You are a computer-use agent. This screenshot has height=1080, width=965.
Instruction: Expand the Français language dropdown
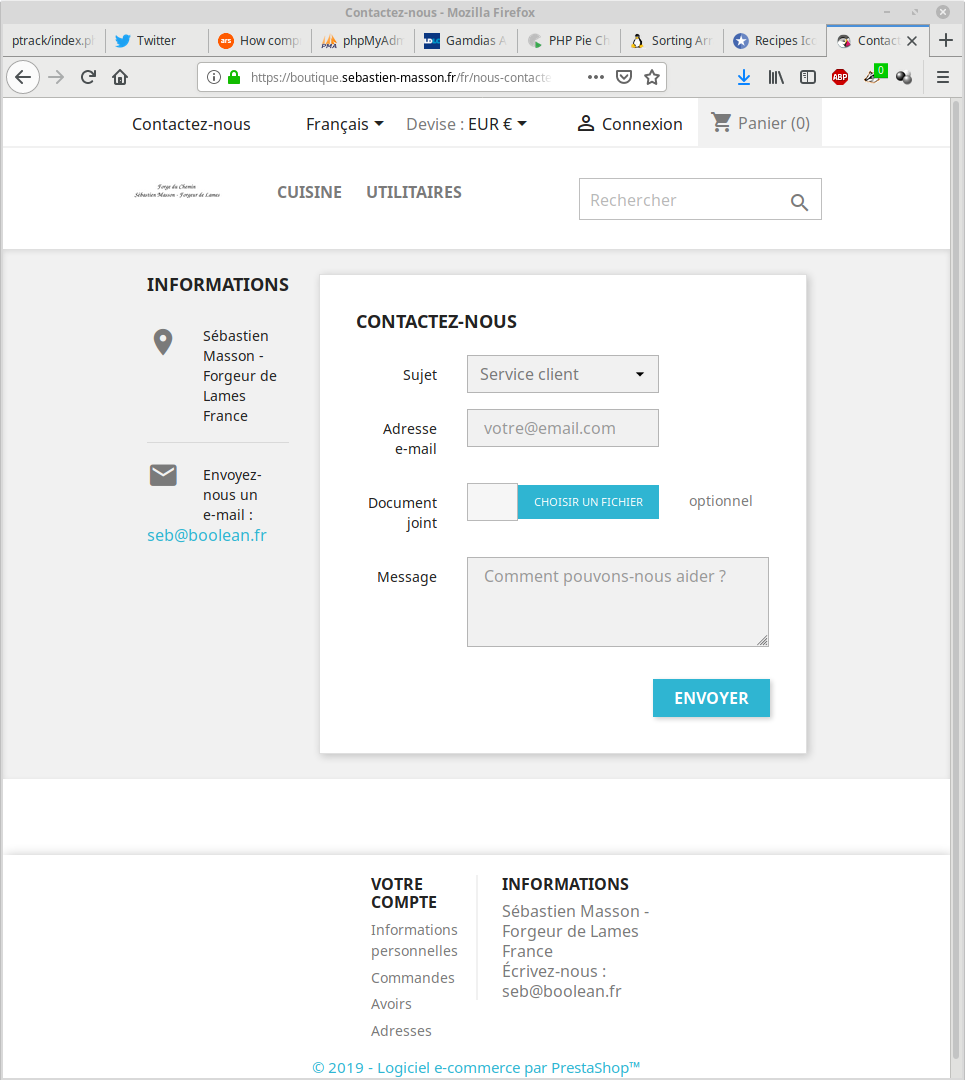pyautogui.click(x=344, y=124)
